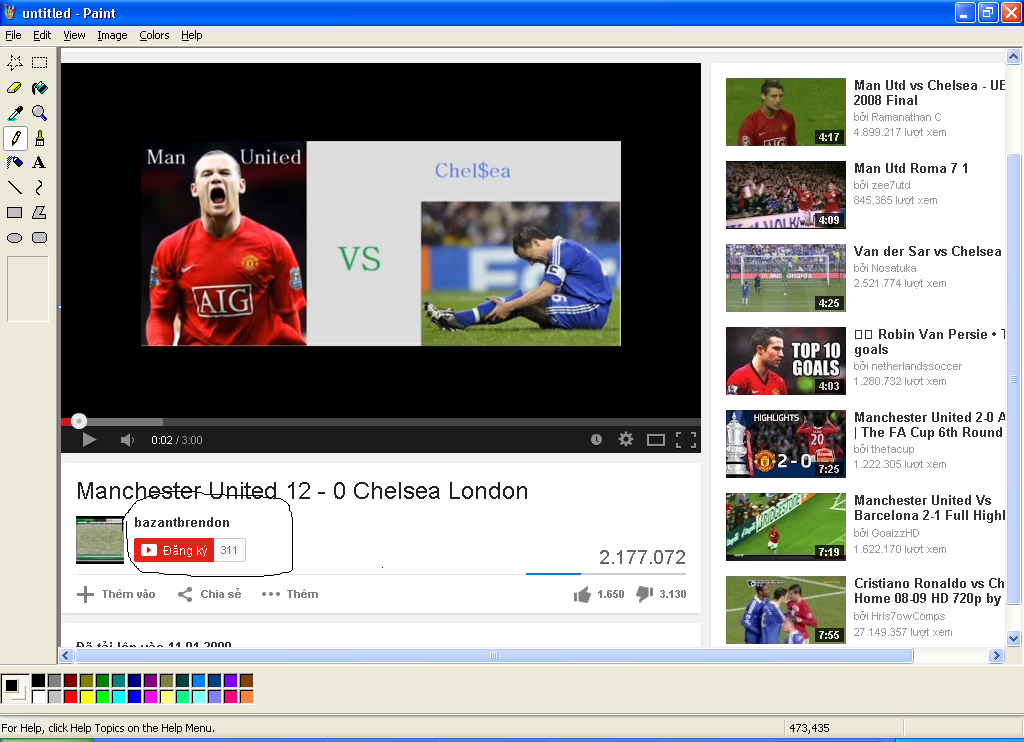Open the Image menu

(x=112, y=35)
